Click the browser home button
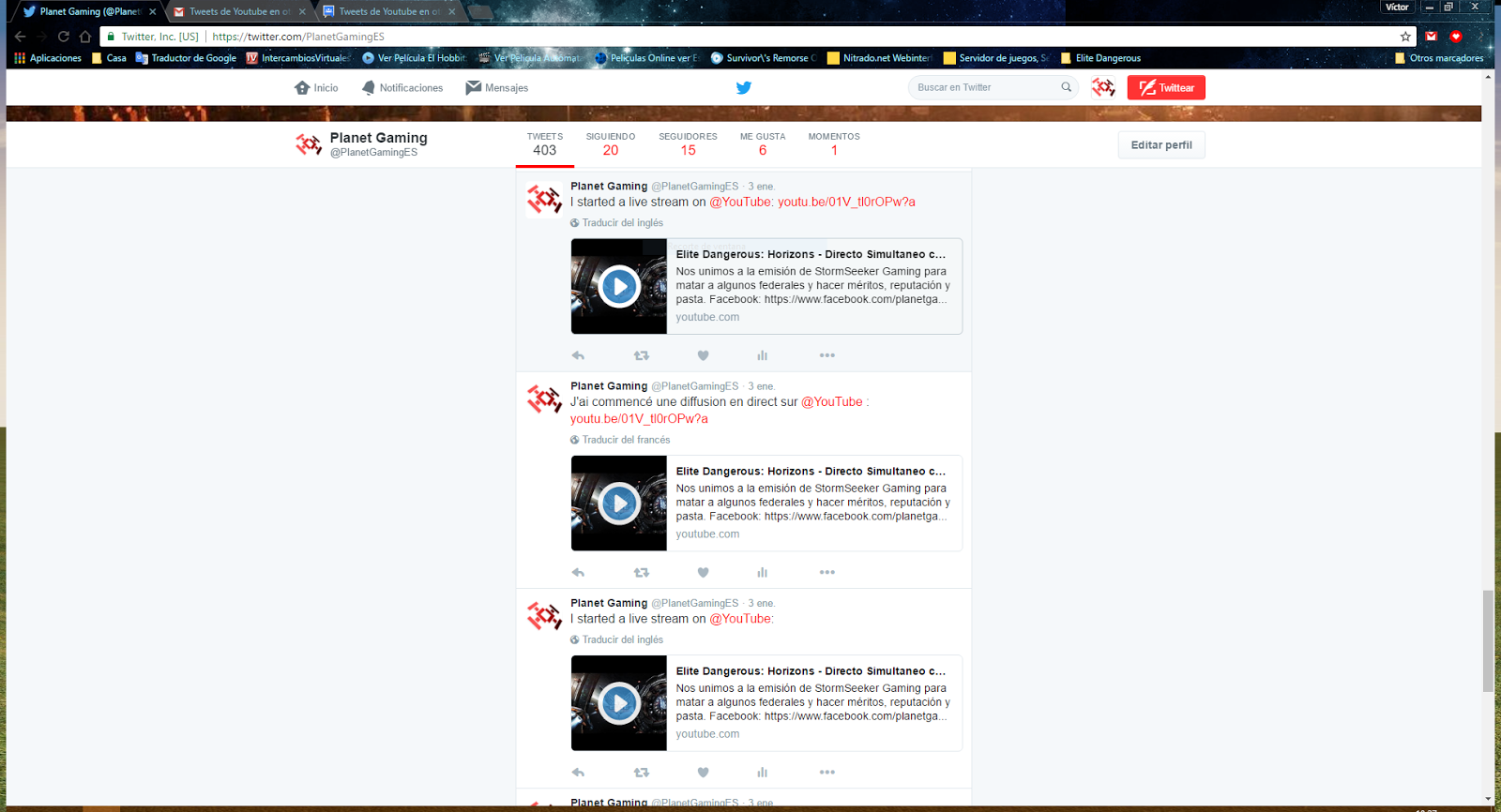The image size is (1501, 812). [85, 37]
